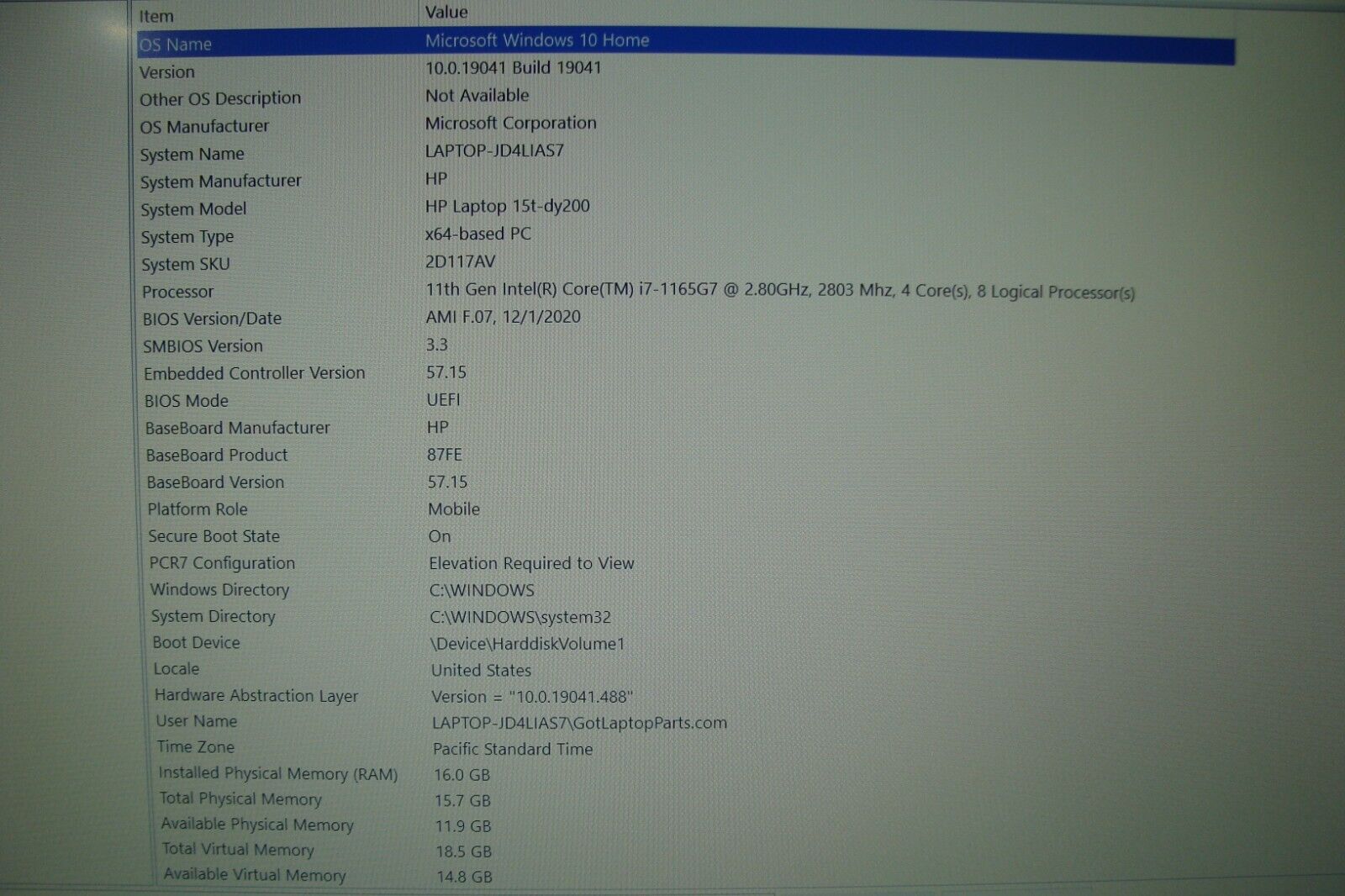Viewport: 1345px width, 896px height.
Task: Click the Value column header
Action: point(446,12)
